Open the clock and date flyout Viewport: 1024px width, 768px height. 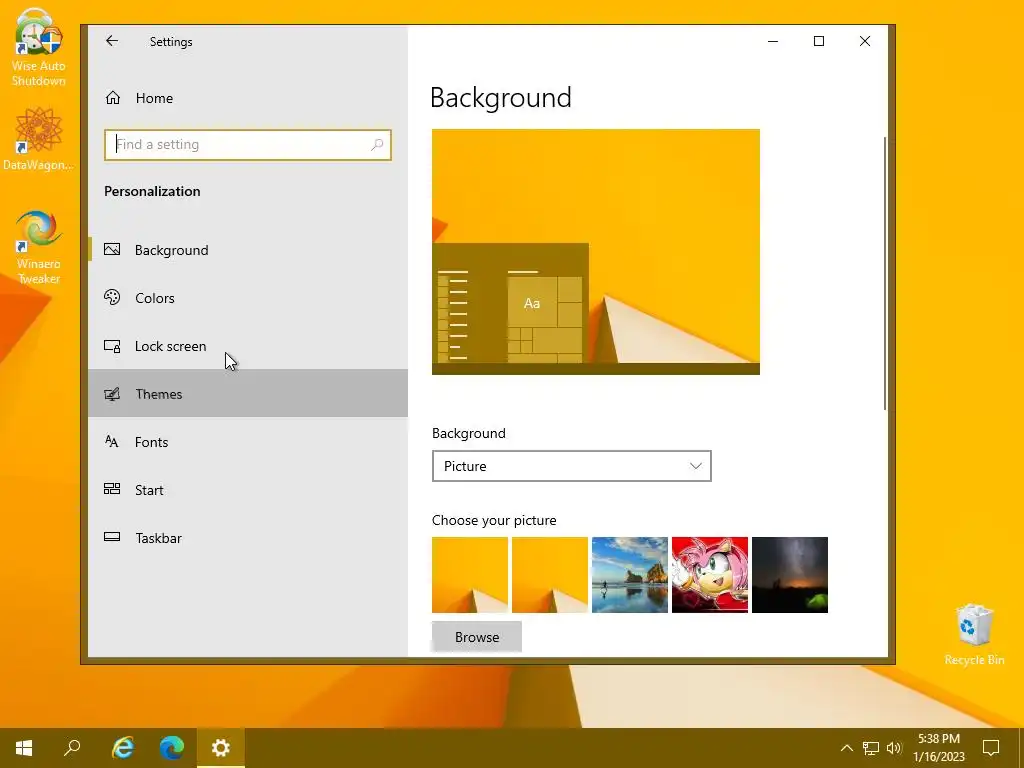click(x=939, y=748)
